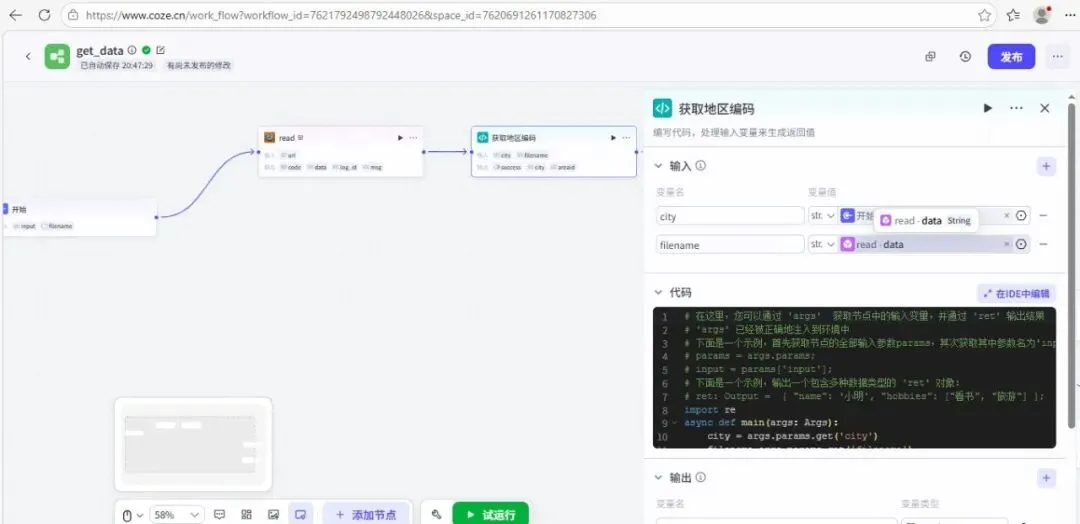
Task: Fold the async def main code block
Action: (675, 423)
